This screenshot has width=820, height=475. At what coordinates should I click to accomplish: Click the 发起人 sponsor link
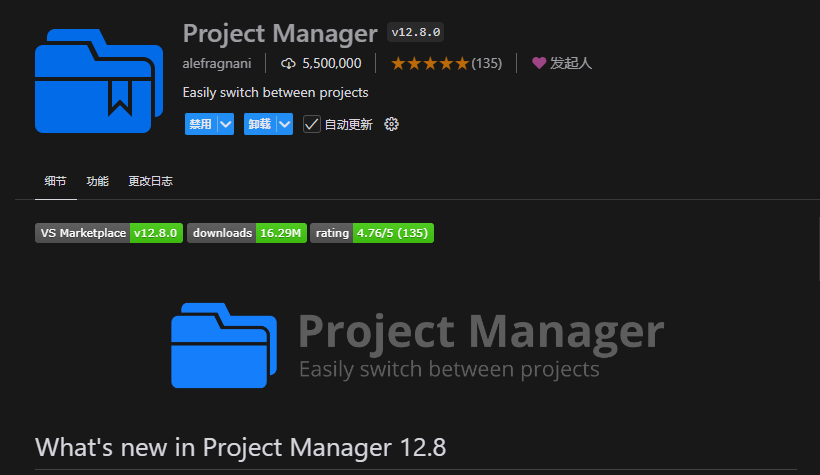click(570, 63)
